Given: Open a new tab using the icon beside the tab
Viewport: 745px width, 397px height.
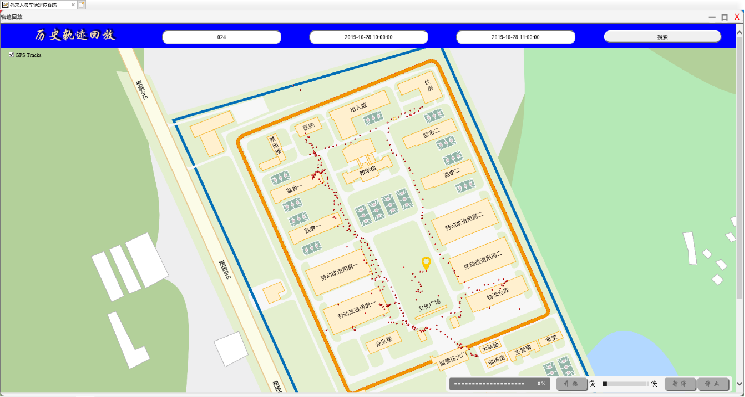Looking at the screenshot, I should pyautogui.click(x=81, y=5).
